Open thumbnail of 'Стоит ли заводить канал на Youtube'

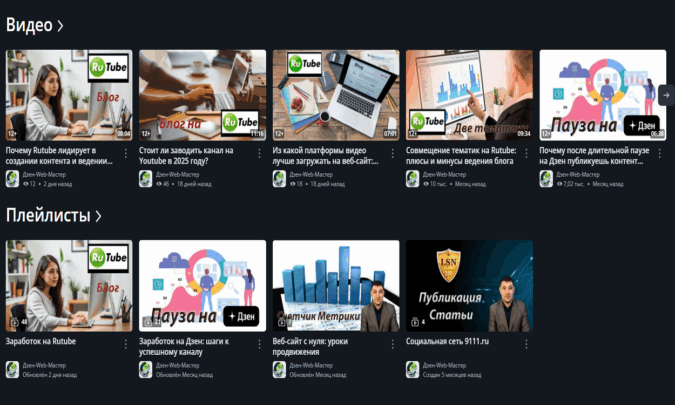coord(202,95)
